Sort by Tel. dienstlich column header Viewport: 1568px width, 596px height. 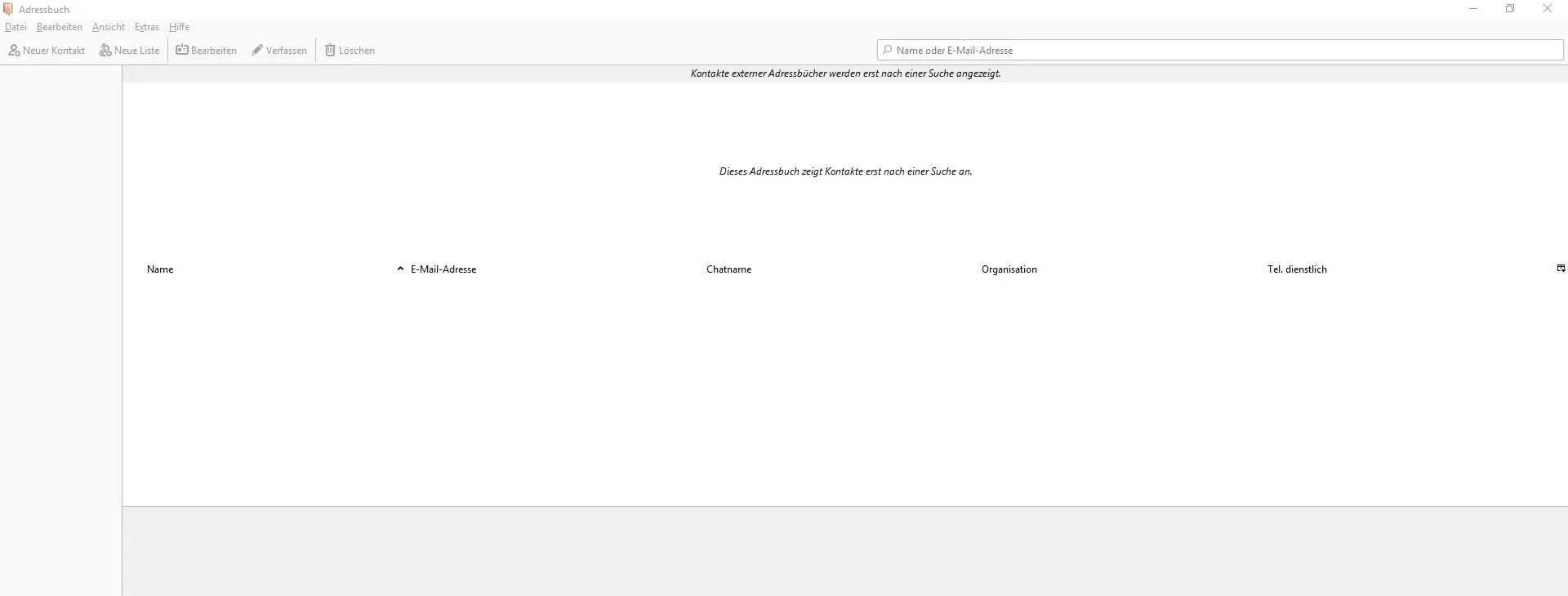pyautogui.click(x=1297, y=269)
